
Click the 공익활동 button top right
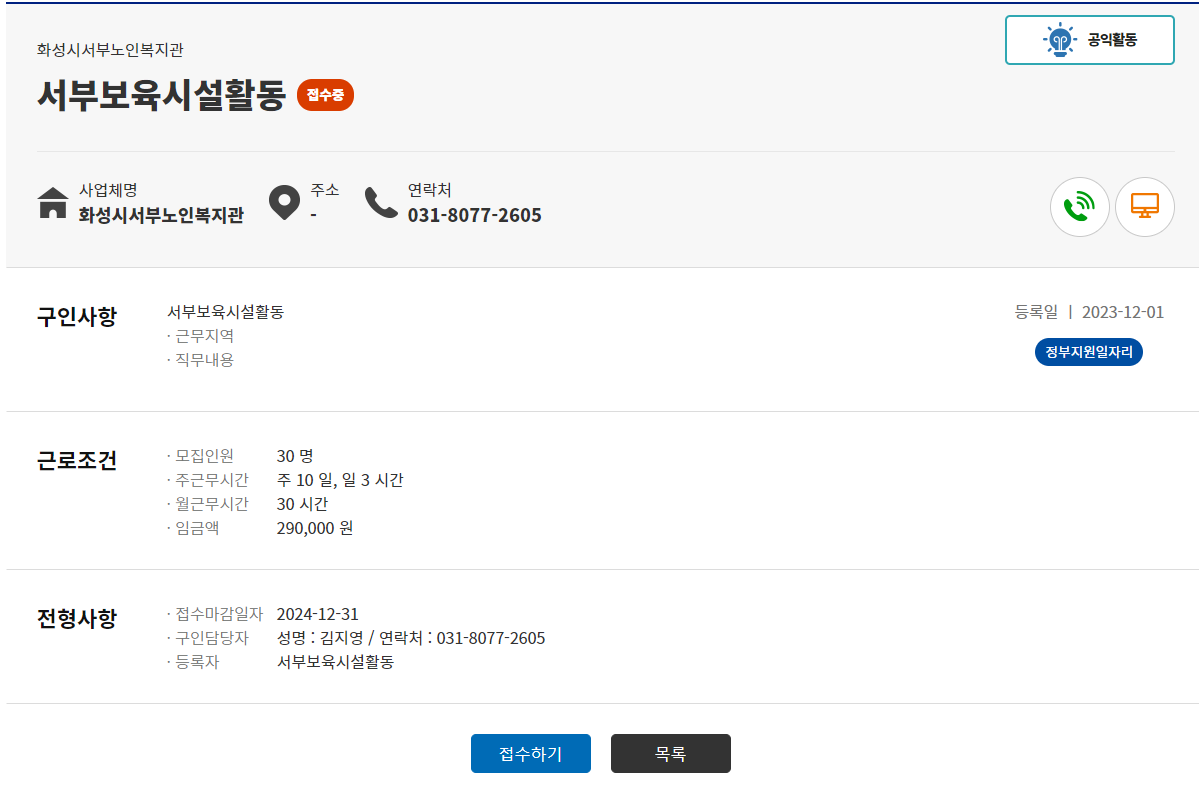click(x=1089, y=40)
